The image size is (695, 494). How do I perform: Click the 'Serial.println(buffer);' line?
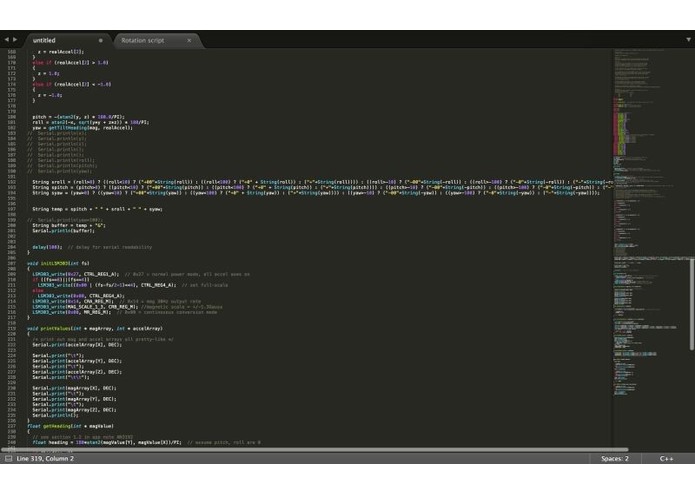[63, 231]
